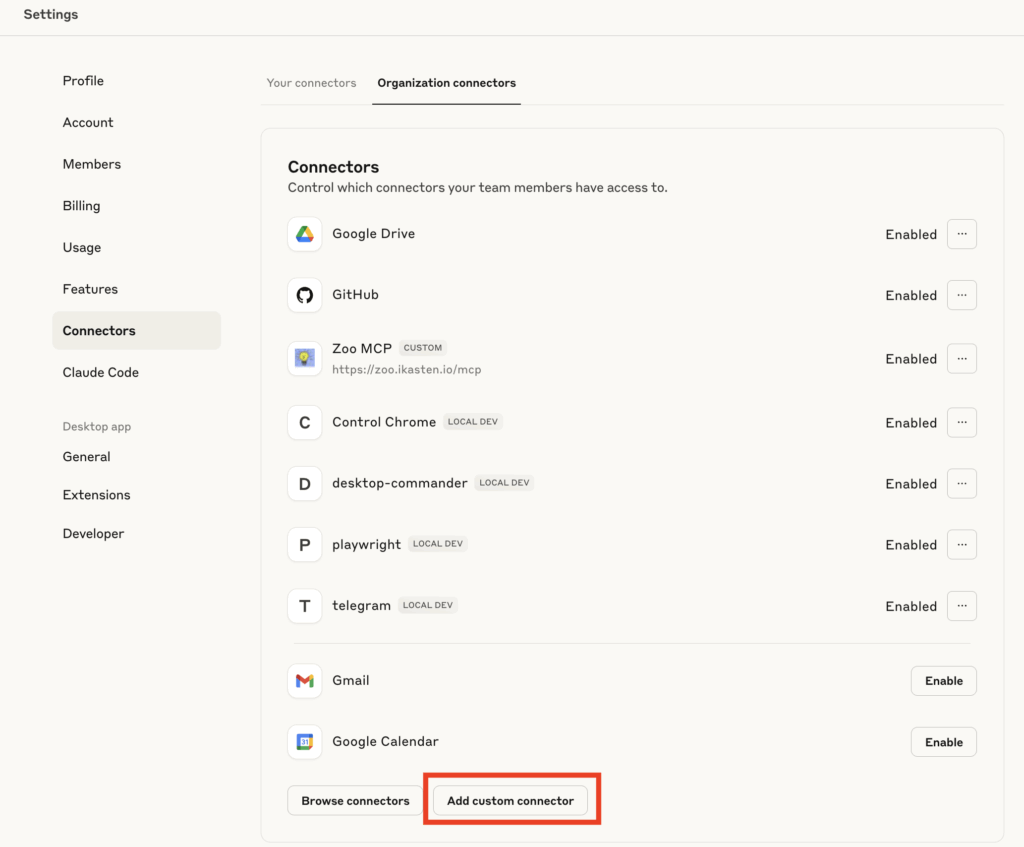Click the playwright 'P' icon

coord(305,545)
